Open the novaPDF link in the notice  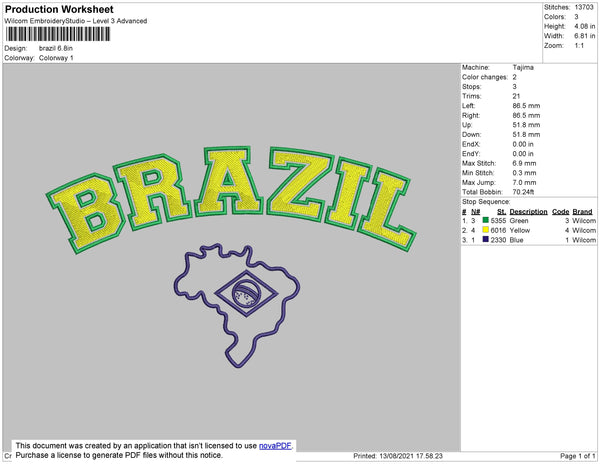275,446
